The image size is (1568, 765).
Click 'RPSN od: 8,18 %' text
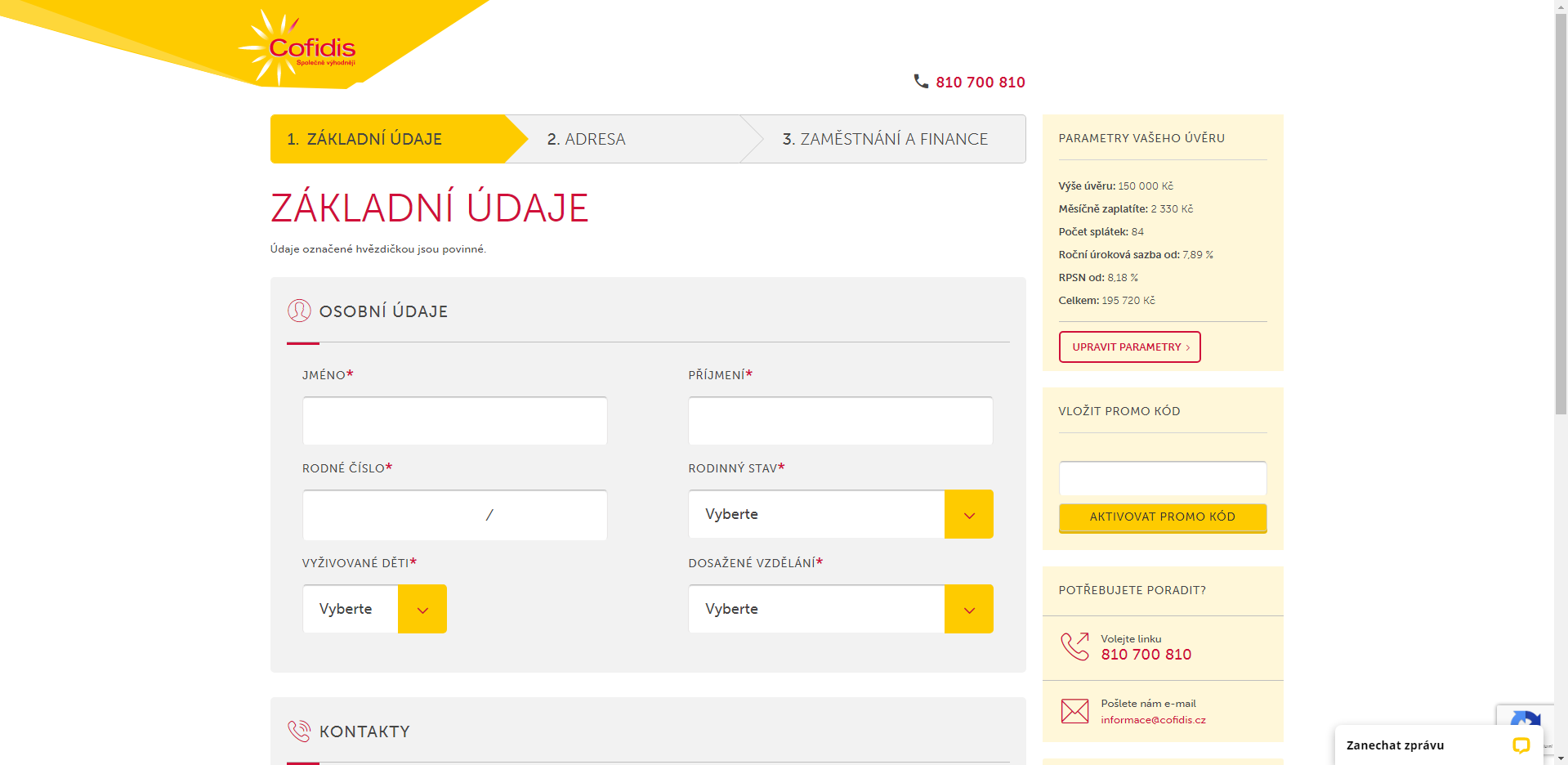1098,277
